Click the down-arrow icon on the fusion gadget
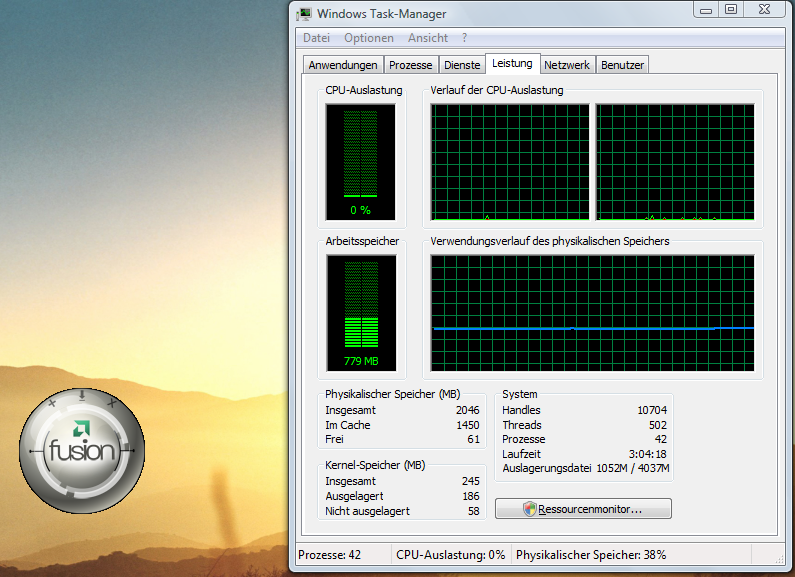The width and height of the screenshot is (795, 577). [82, 396]
